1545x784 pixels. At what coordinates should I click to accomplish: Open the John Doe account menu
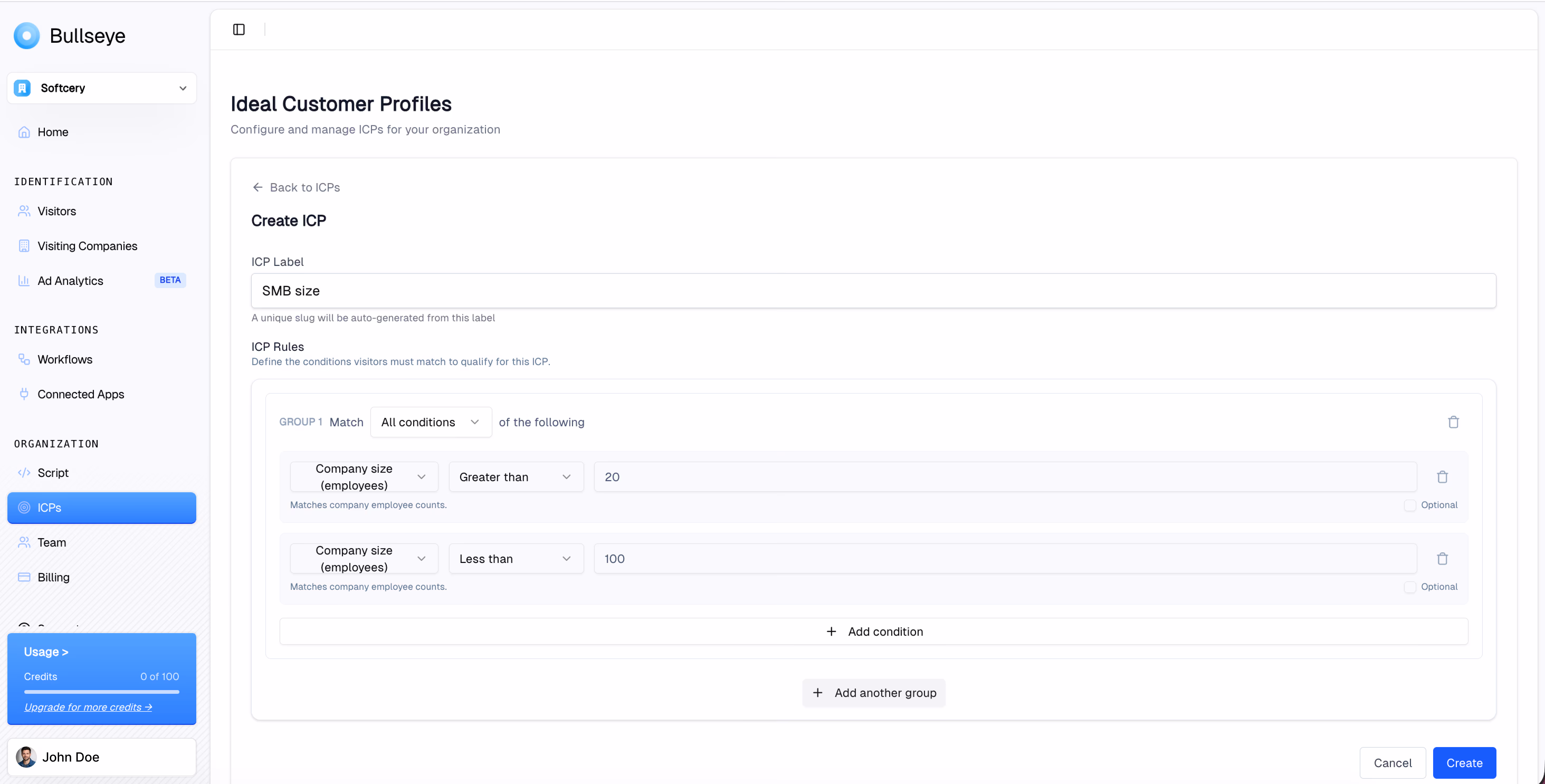pyautogui.click(x=101, y=757)
